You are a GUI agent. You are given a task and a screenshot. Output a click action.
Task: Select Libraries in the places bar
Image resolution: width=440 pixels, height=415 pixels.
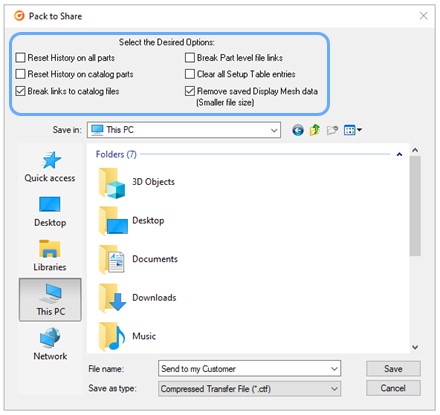(50, 256)
